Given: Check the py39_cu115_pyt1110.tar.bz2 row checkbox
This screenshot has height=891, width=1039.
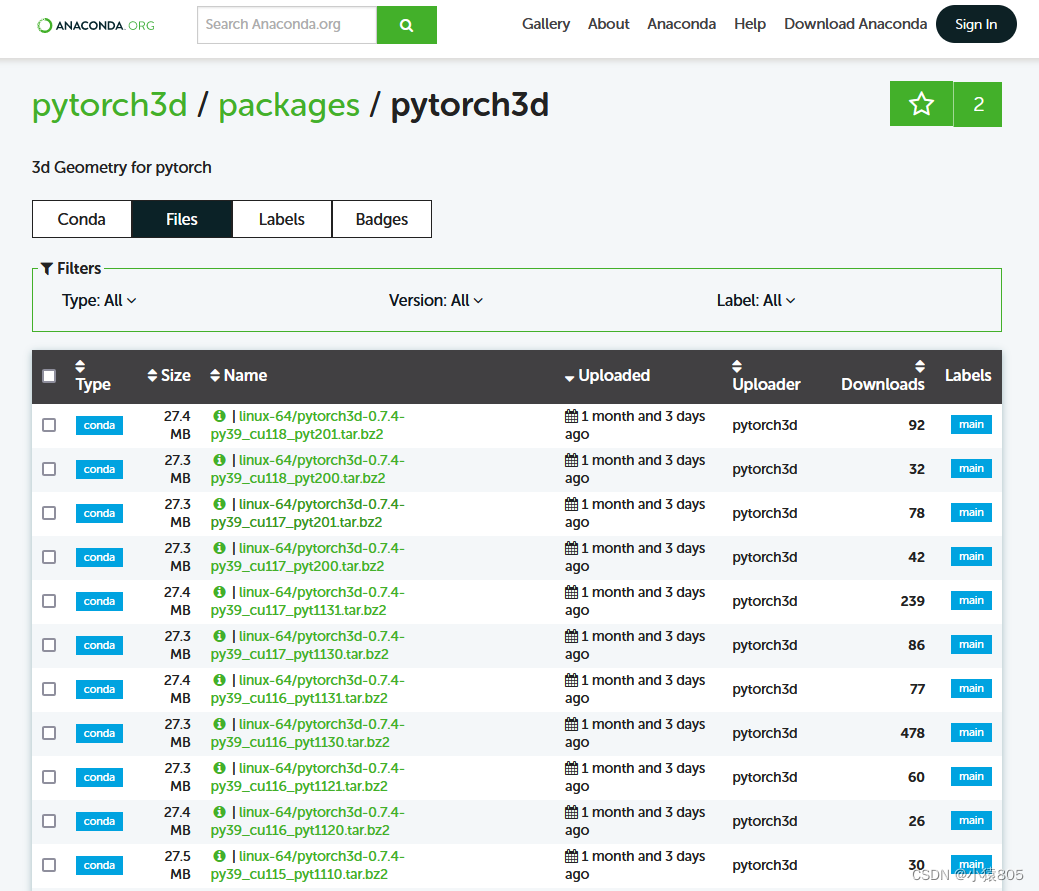Looking at the screenshot, I should [49, 865].
